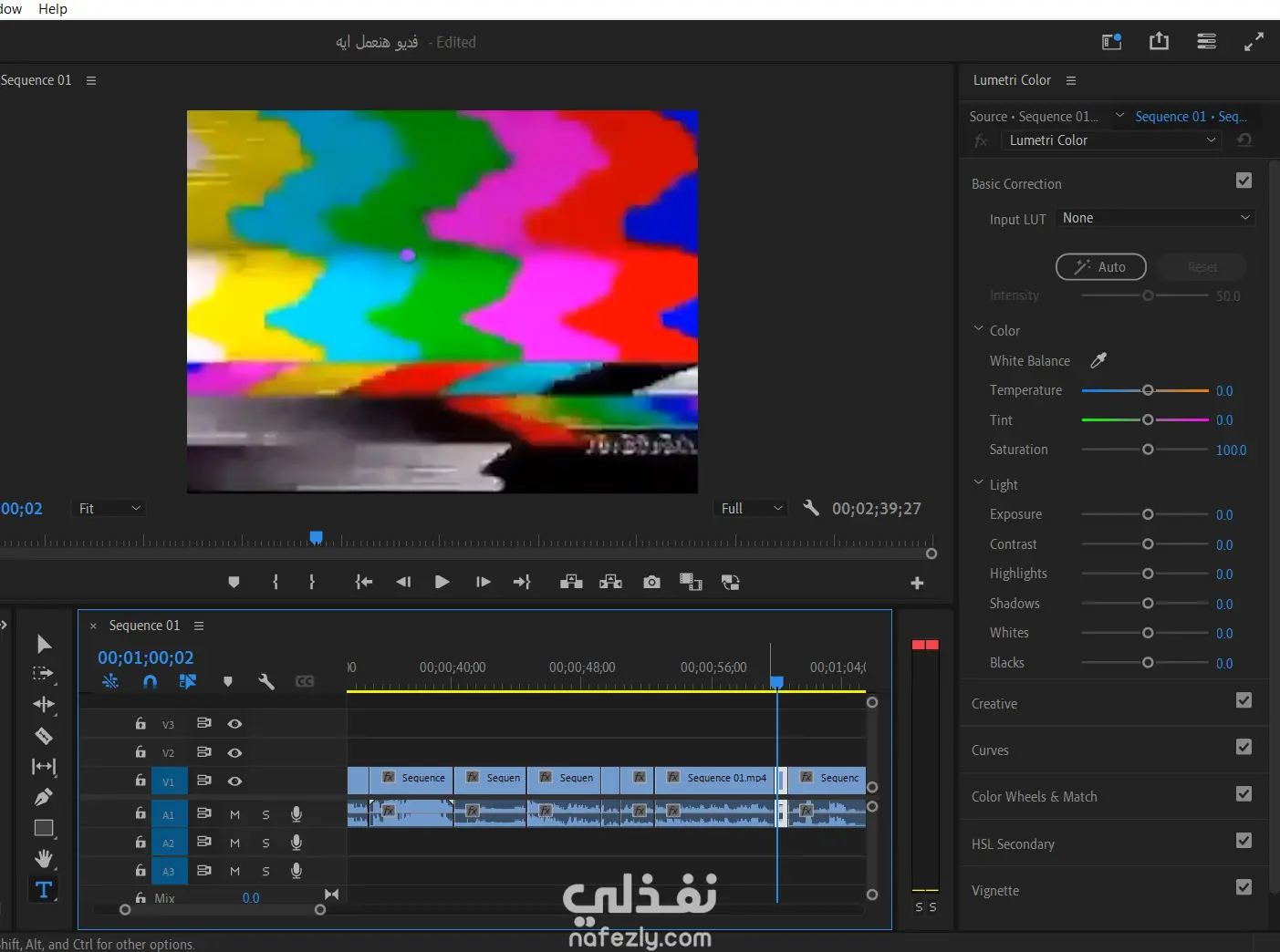This screenshot has height=952, width=1280.
Task: Click the Saturation slider handle
Action: pos(1148,450)
